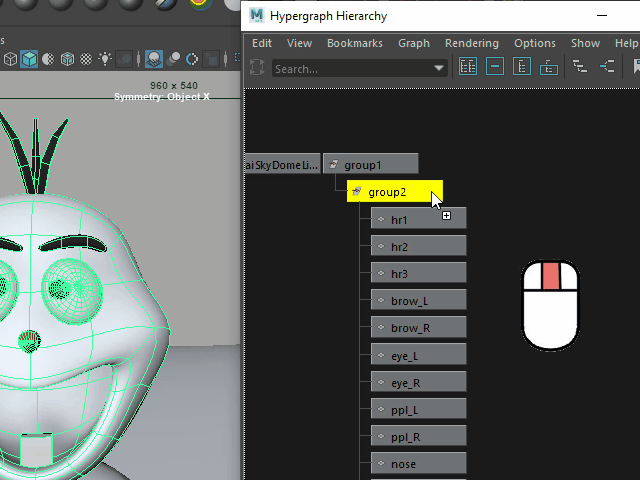The image size is (640, 480).
Task: Open the Search field dropdown arrow
Action: (439, 69)
